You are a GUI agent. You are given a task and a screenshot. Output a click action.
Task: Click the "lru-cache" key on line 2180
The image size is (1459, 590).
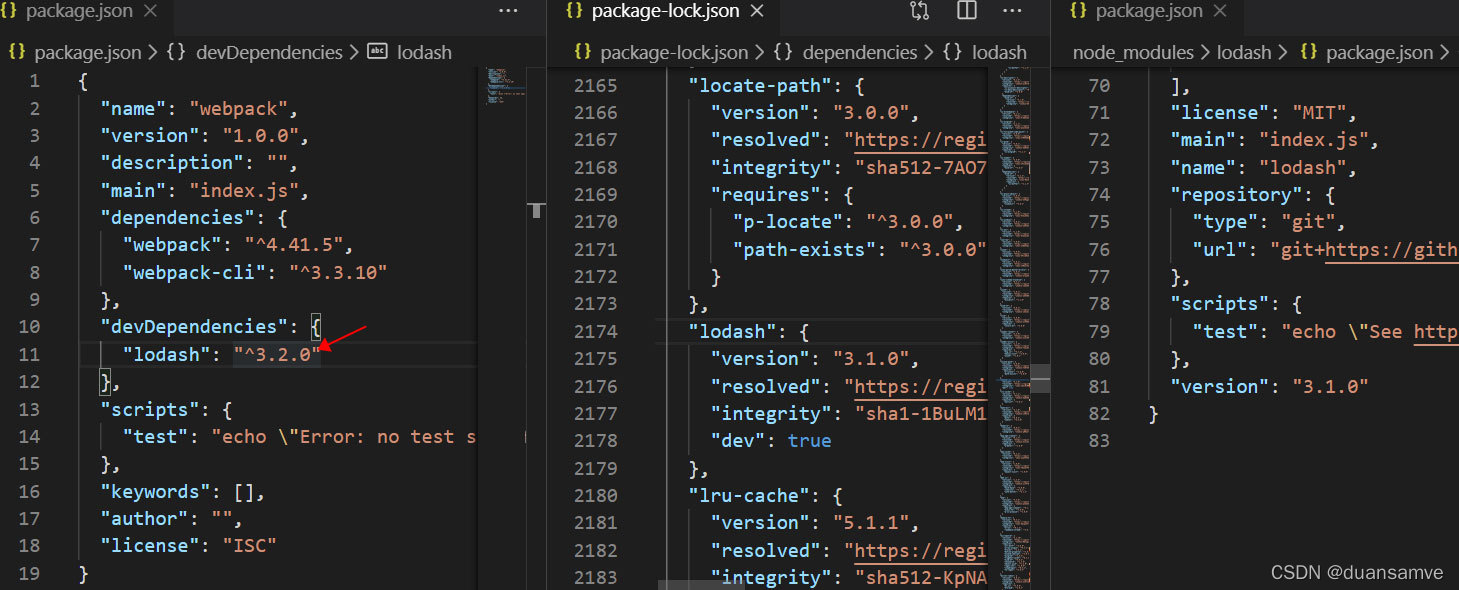tap(750, 495)
